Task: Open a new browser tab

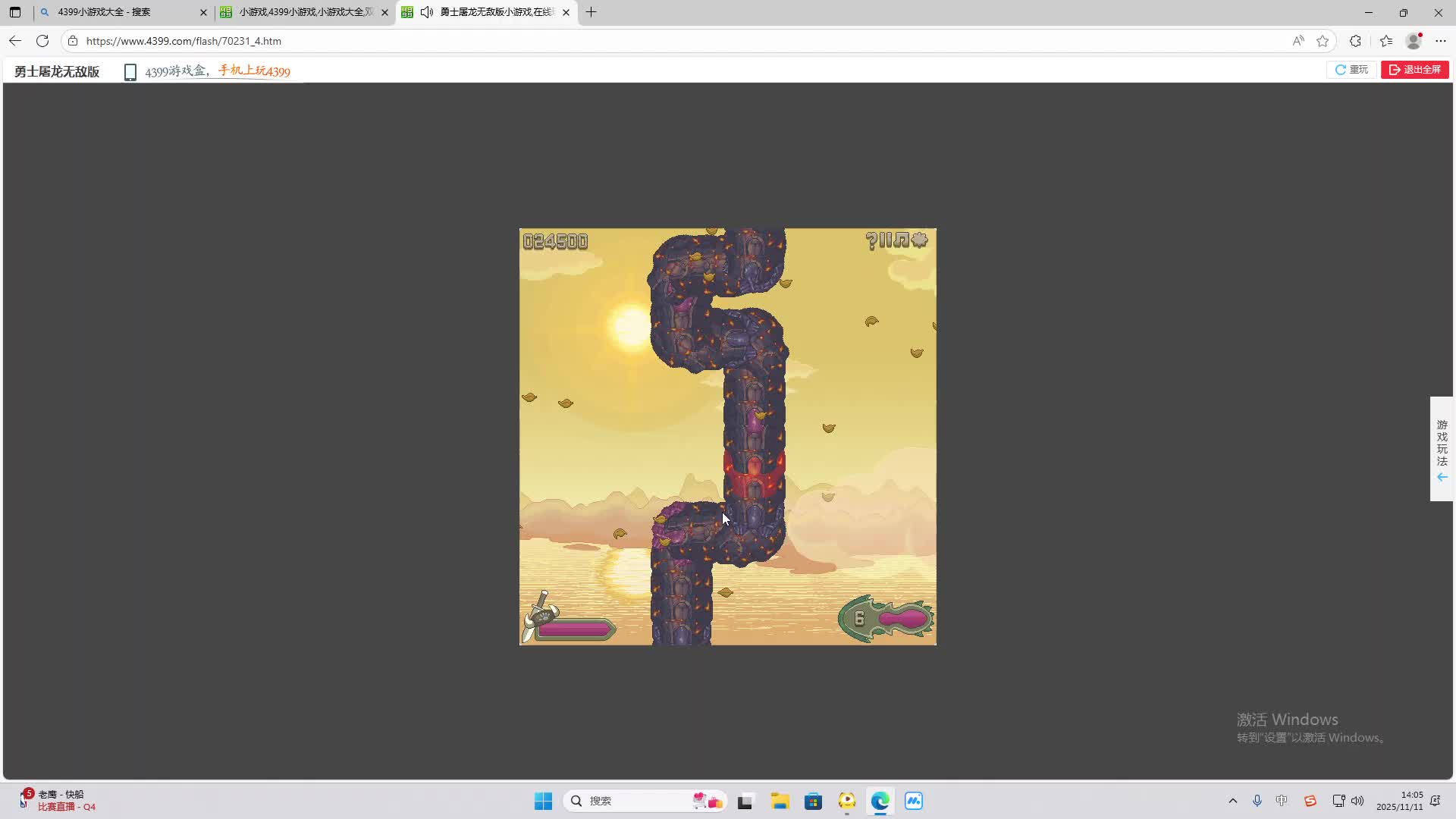Action: [x=591, y=12]
